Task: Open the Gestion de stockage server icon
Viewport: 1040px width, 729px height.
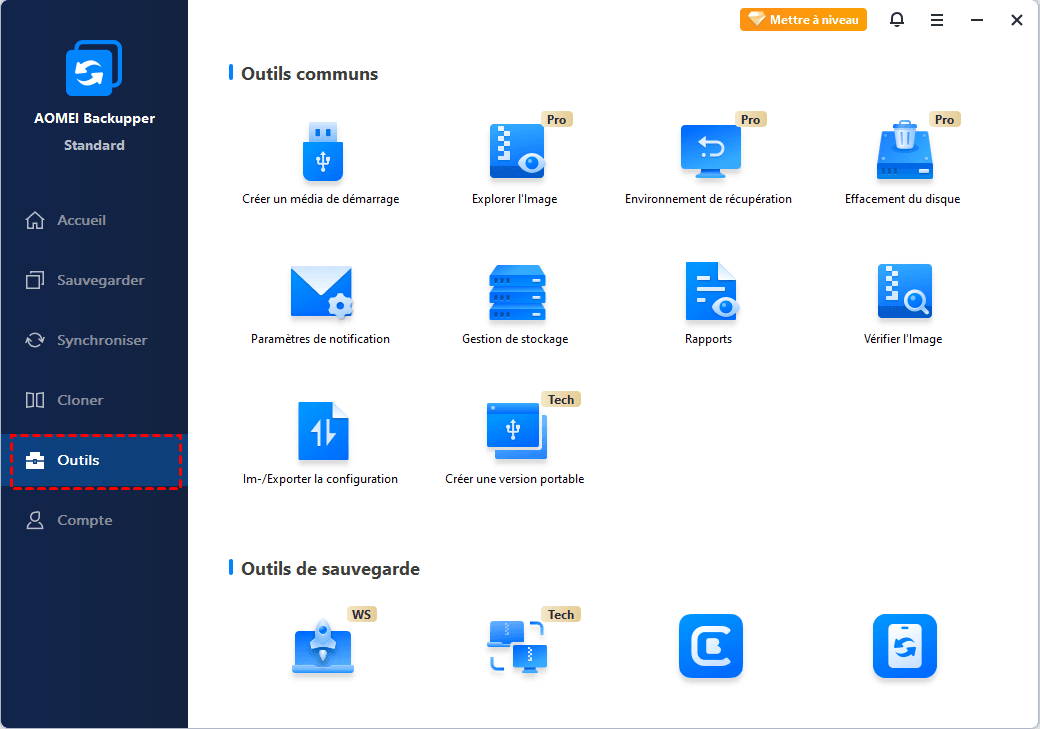Action: [x=517, y=293]
